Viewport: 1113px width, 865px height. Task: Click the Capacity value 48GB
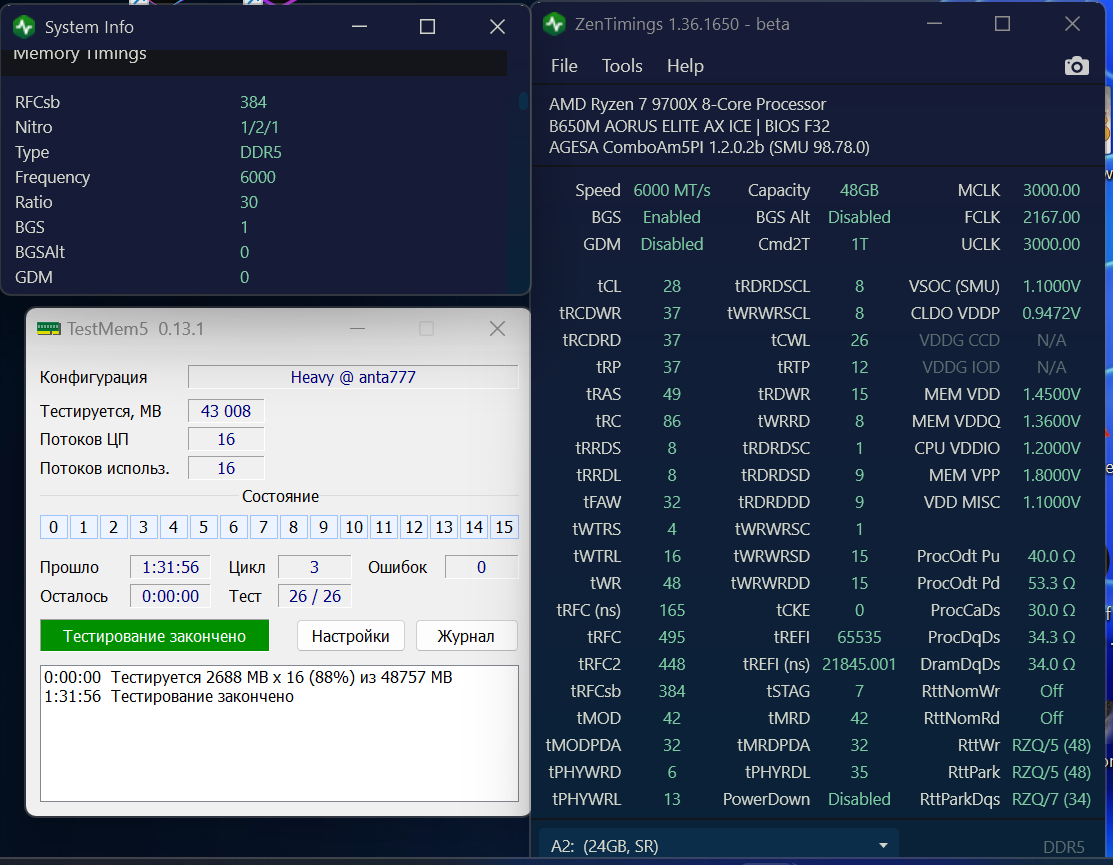coord(859,190)
